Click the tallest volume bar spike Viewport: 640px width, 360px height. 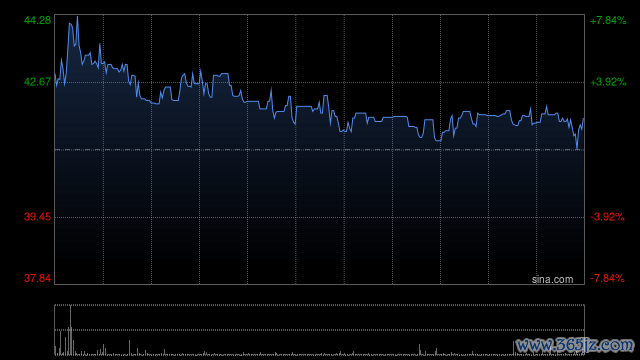pos(70,330)
